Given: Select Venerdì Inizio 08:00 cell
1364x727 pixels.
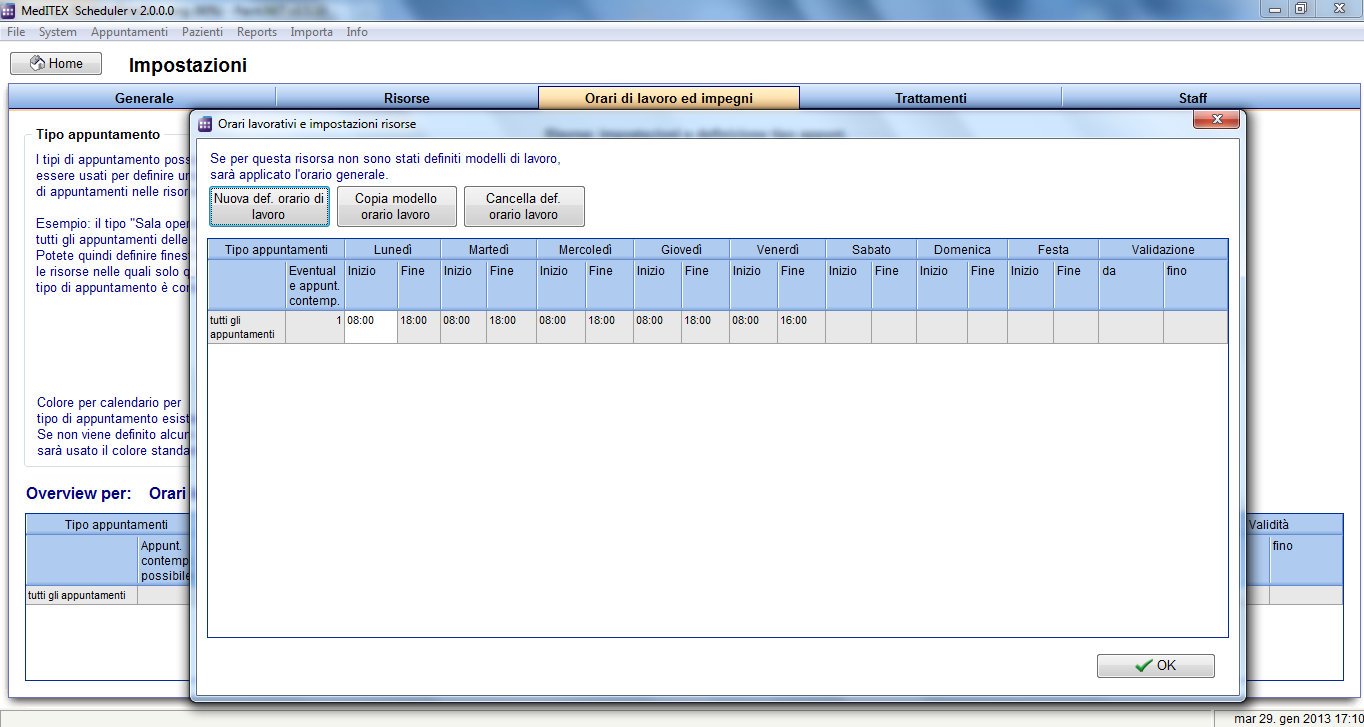Looking at the screenshot, I should [754, 327].
